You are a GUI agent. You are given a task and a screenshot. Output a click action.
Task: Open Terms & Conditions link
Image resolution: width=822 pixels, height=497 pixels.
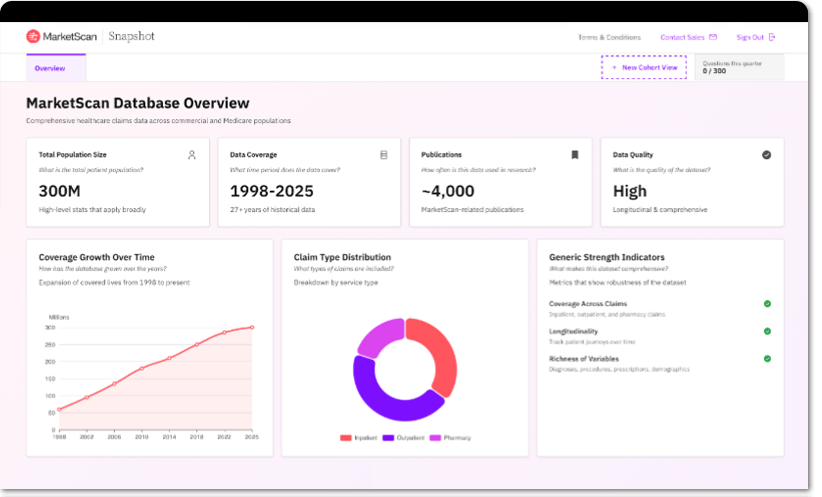[x=609, y=37]
